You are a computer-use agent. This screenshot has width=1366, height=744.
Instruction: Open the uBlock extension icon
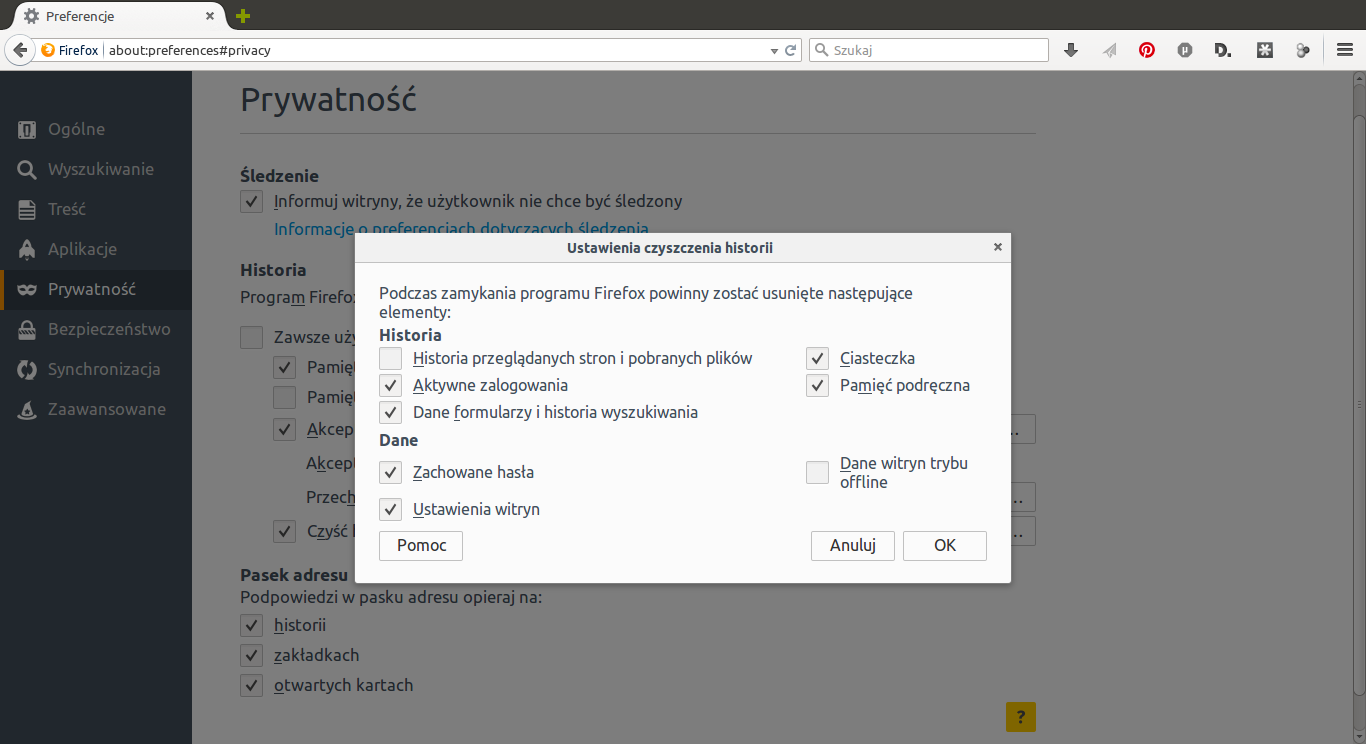click(1185, 50)
